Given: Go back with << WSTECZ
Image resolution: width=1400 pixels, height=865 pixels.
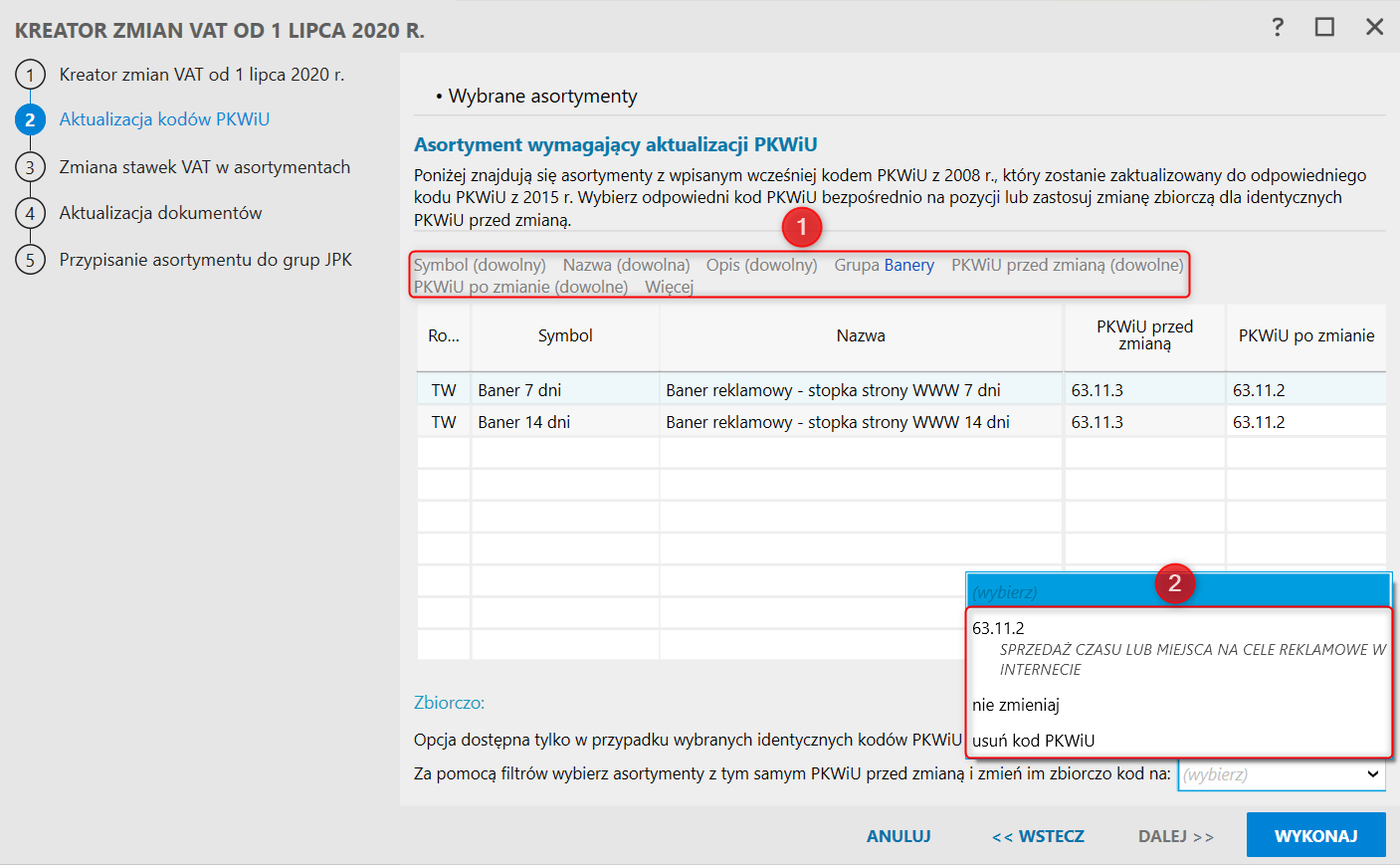Looking at the screenshot, I should [x=1038, y=836].
